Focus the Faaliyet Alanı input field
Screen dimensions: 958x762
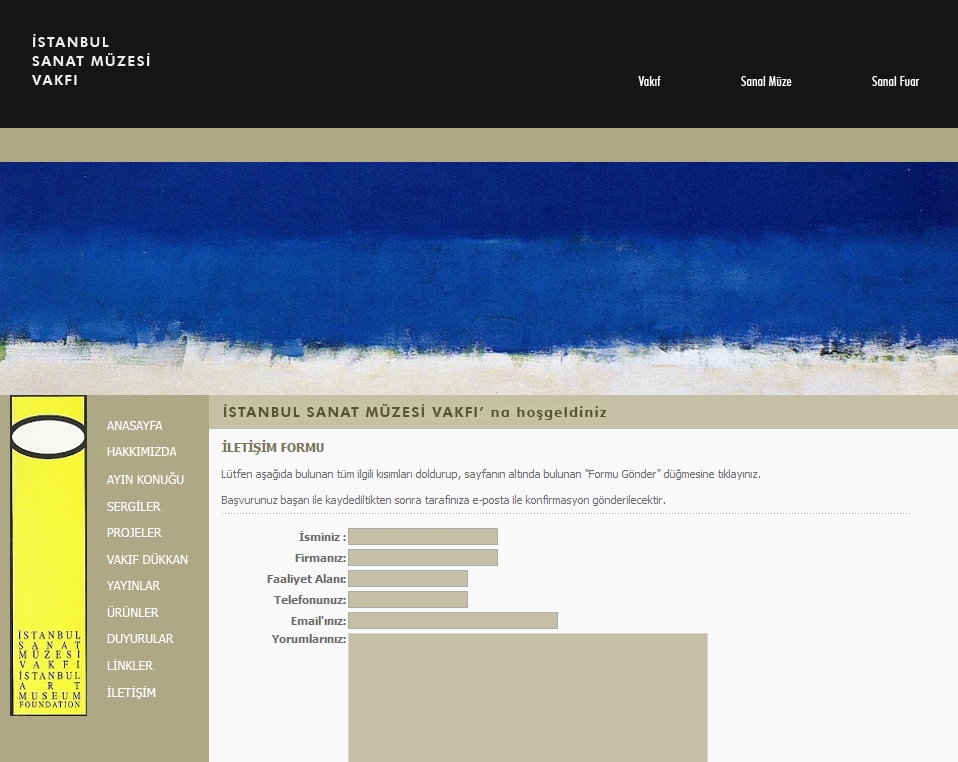pyautogui.click(x=408, y=579)
